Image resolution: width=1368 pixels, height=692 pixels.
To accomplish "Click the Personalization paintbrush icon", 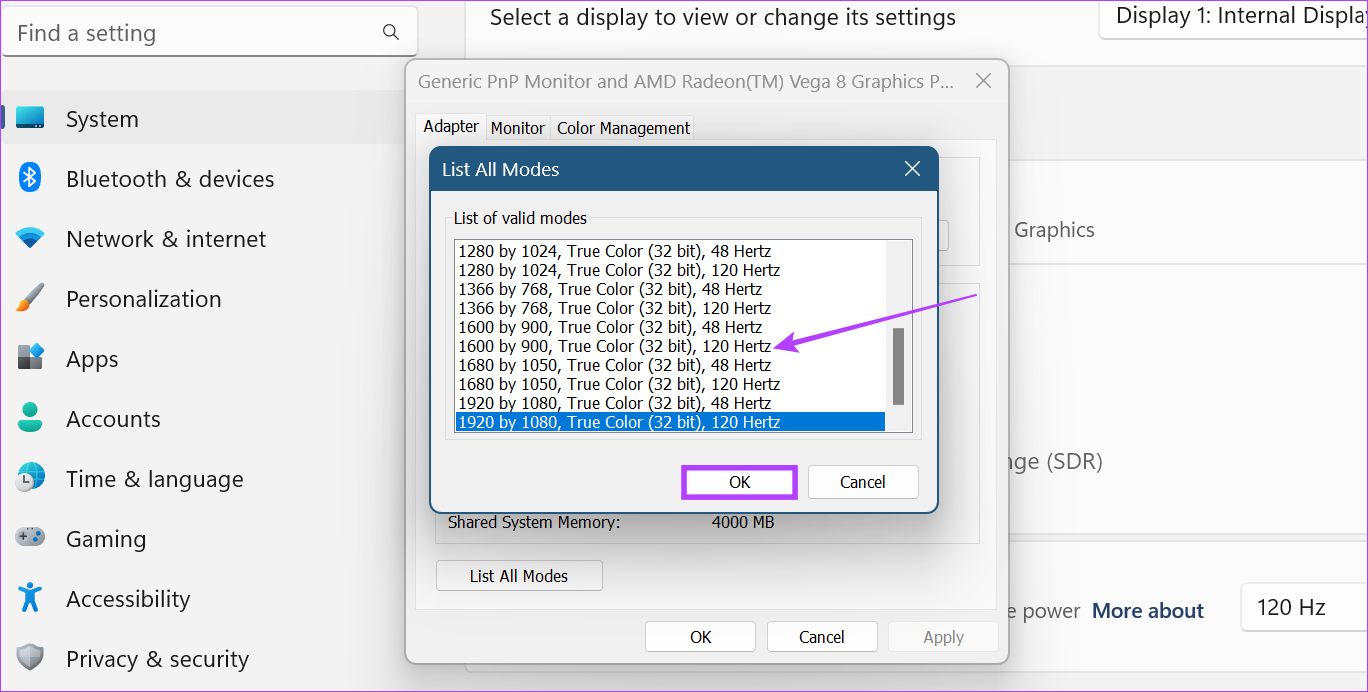I will click(x=30, y=298).
